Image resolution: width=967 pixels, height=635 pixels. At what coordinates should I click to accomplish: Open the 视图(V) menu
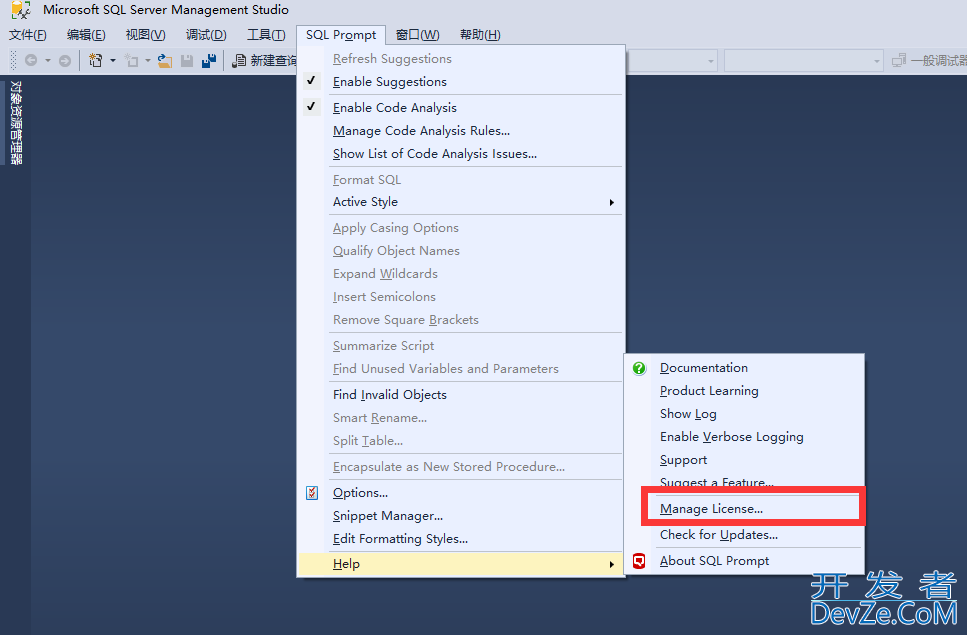[x=146, y=35]
